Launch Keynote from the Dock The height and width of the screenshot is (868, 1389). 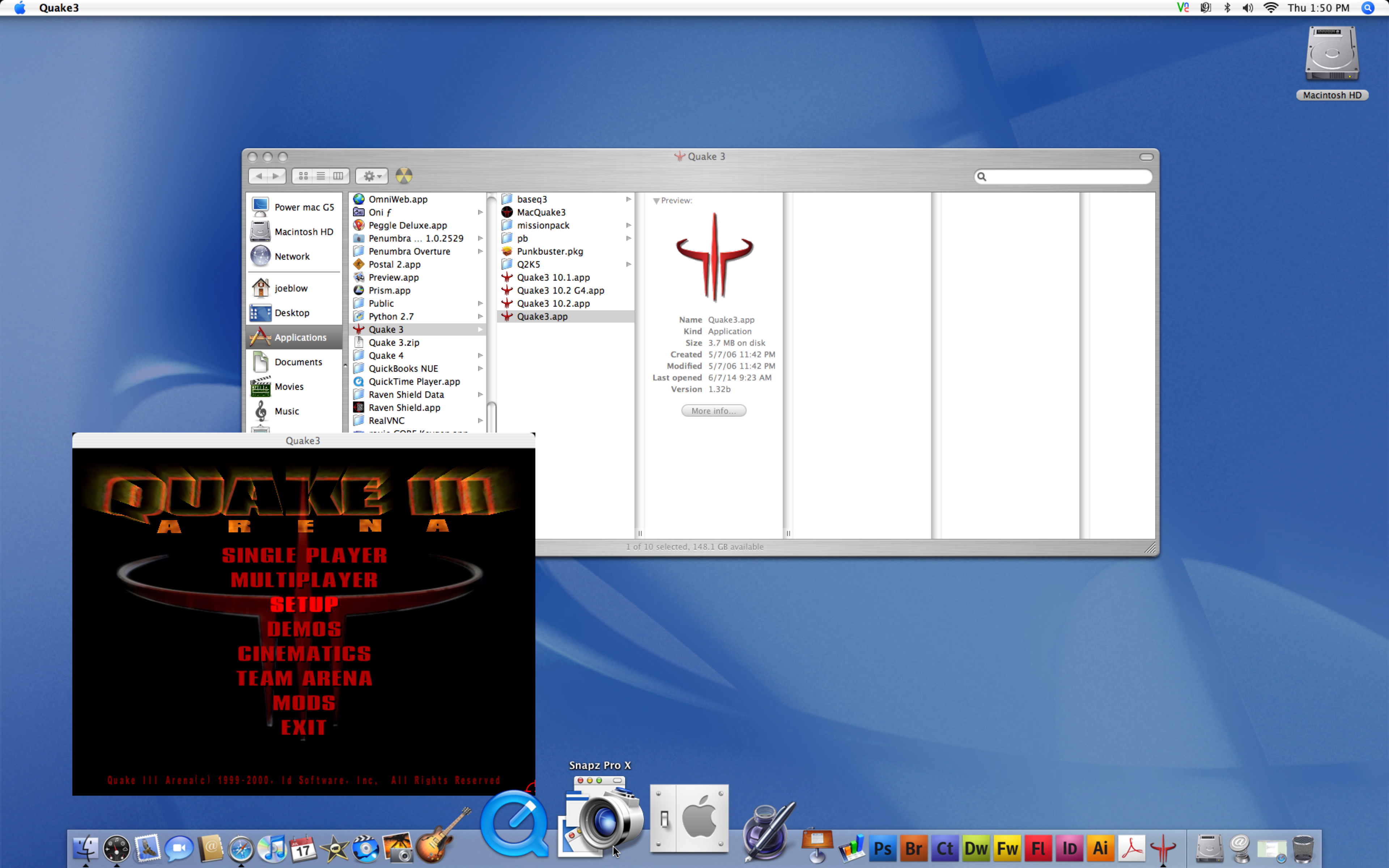coord(817,846)
